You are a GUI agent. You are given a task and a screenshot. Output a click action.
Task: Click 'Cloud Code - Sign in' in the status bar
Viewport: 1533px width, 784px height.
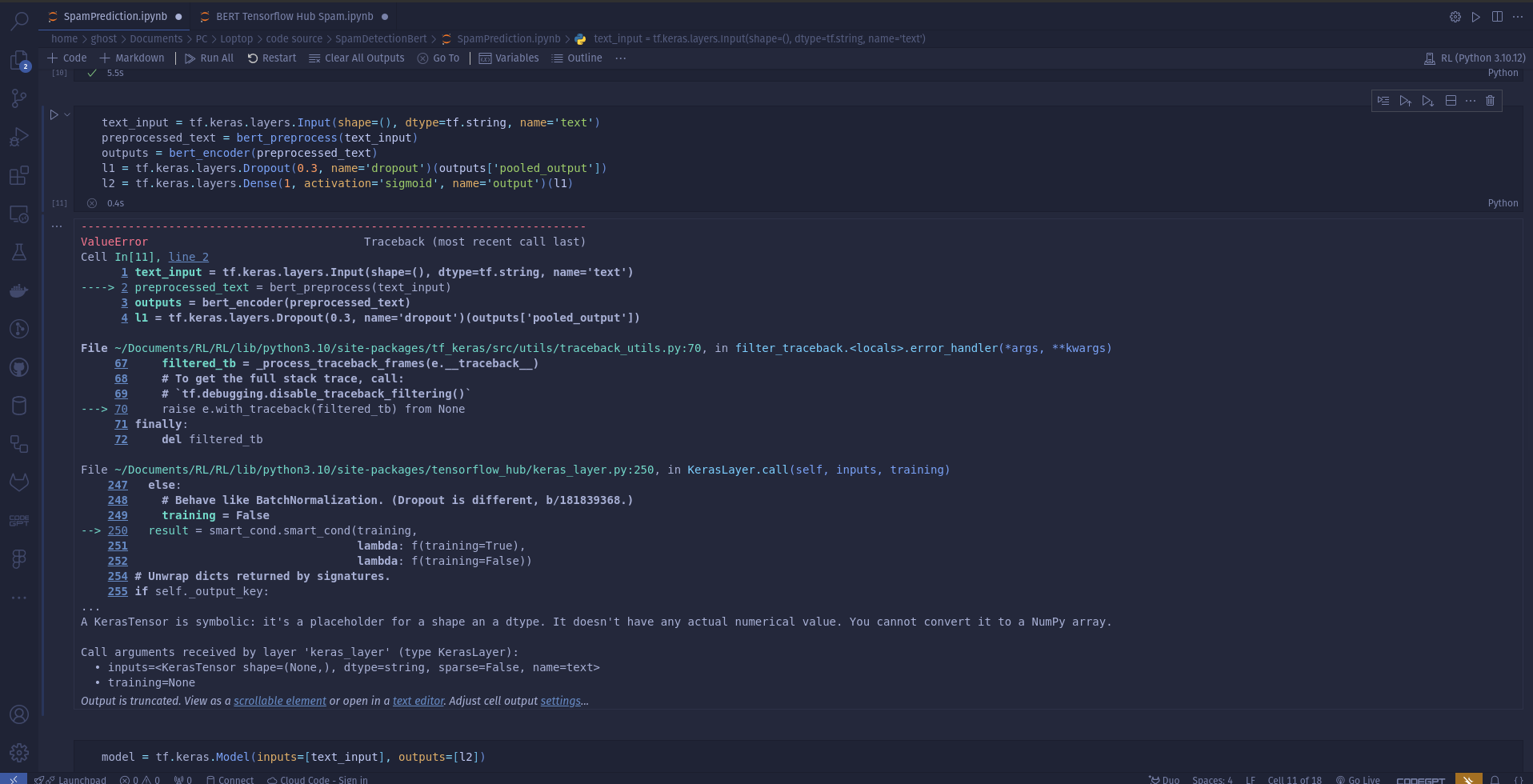(x=318, y=780)
